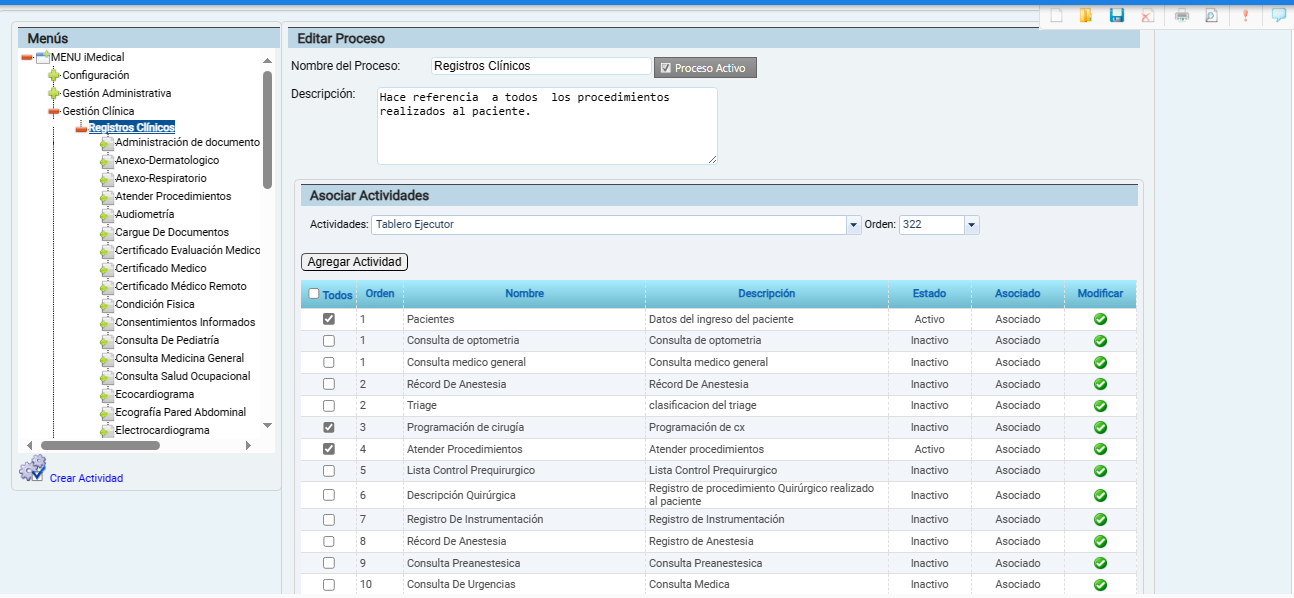The height and width of the screenshot is (598, 1294).
Task: Click the Nombre del Proceso text field
Action: tap(541, 66)
